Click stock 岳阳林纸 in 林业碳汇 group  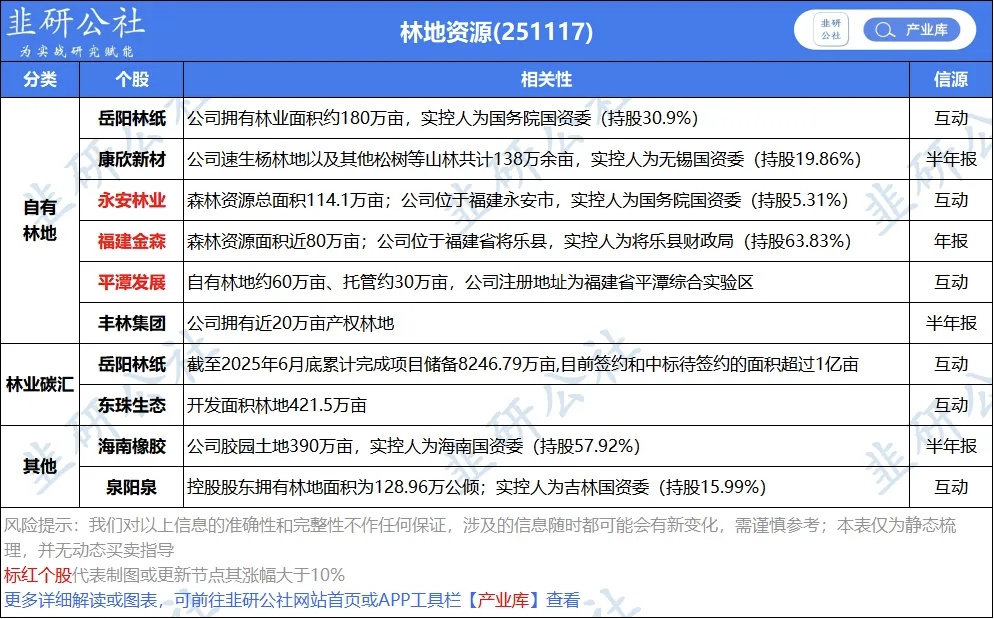tap(132, 364)
